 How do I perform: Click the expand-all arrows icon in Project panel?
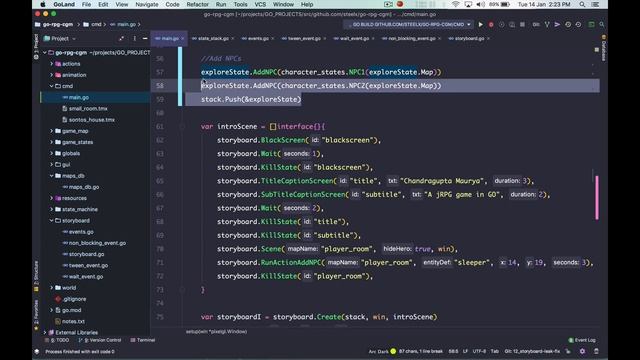(x=121, y=38)
